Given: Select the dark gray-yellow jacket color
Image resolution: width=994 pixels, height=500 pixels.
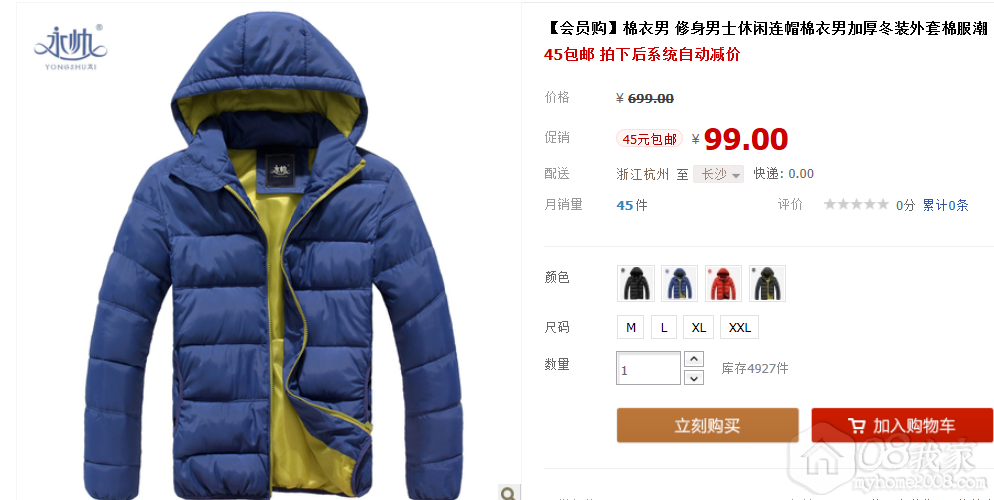Looking at the screenshot, I should pyautogui.click(x=767, y=283).
